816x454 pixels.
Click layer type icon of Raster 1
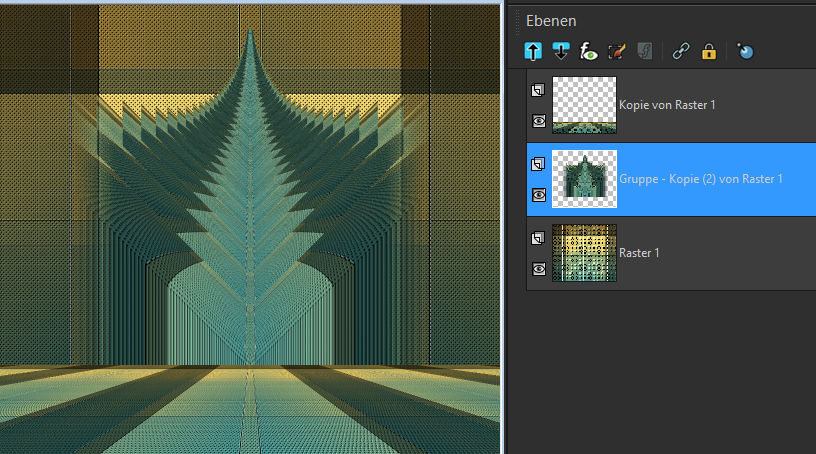[x=538, y=238]
